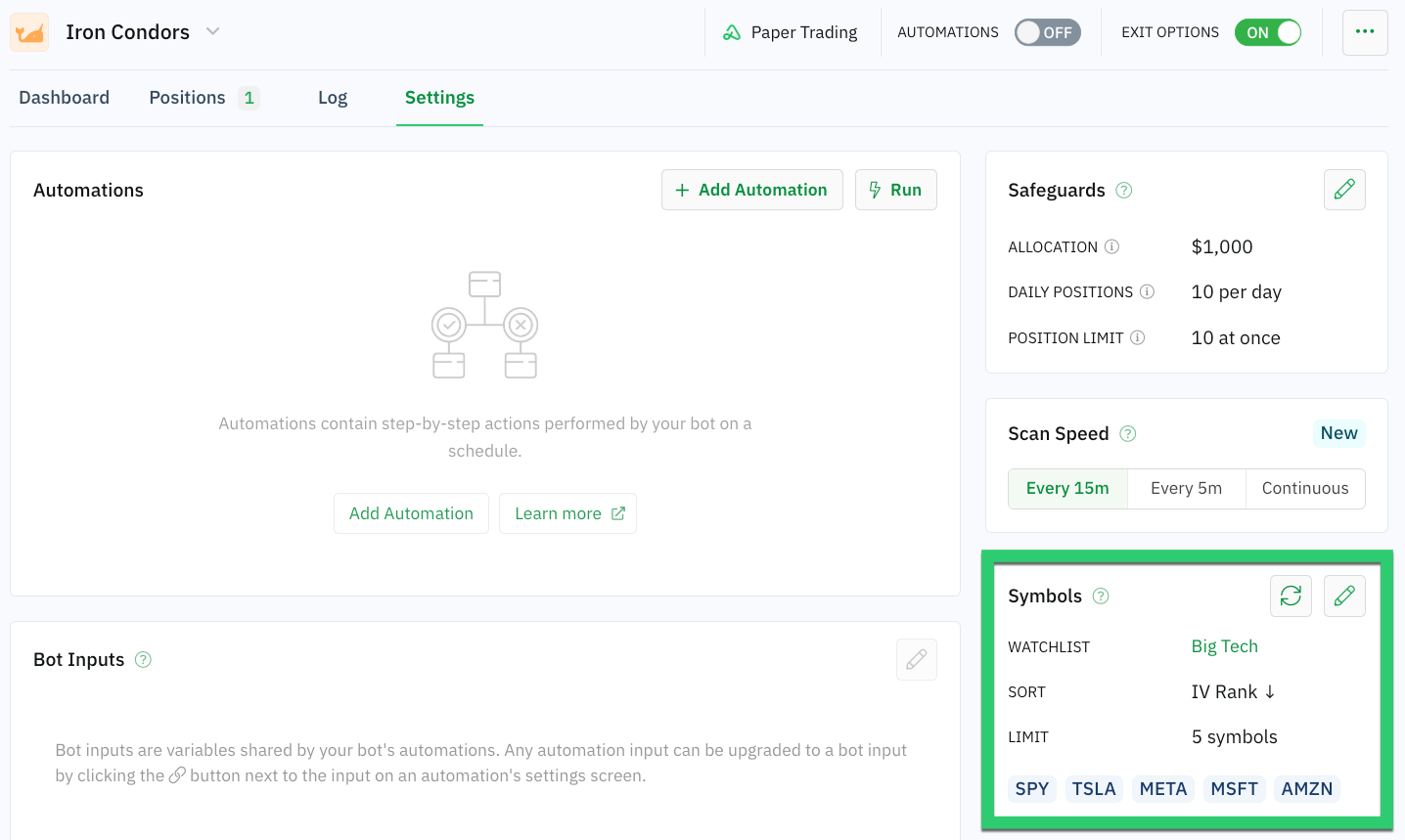Show the Allocation info tooltip
Viewport: 1405px width, 840px height.
[x=1112, y=247]
